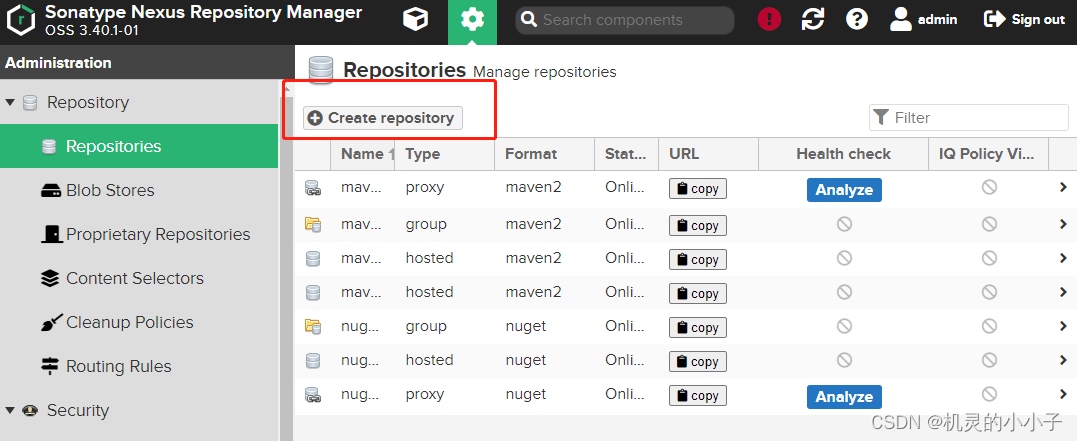Copy URL of the maven2 proxy repository
This screenshot has height=441, width=1077.
[x=698, y=189]
